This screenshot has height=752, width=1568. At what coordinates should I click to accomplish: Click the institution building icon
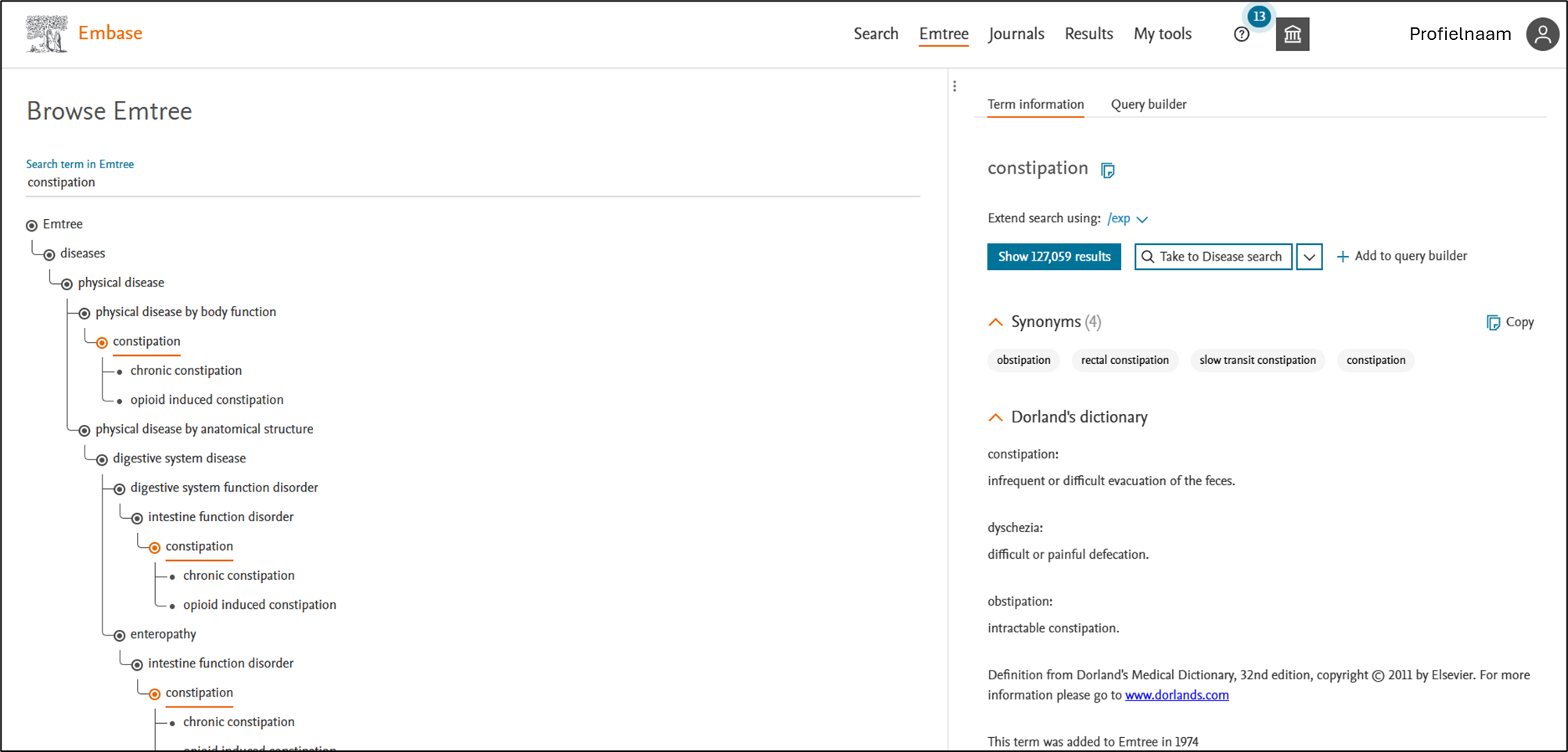(x=1292, y=34)
